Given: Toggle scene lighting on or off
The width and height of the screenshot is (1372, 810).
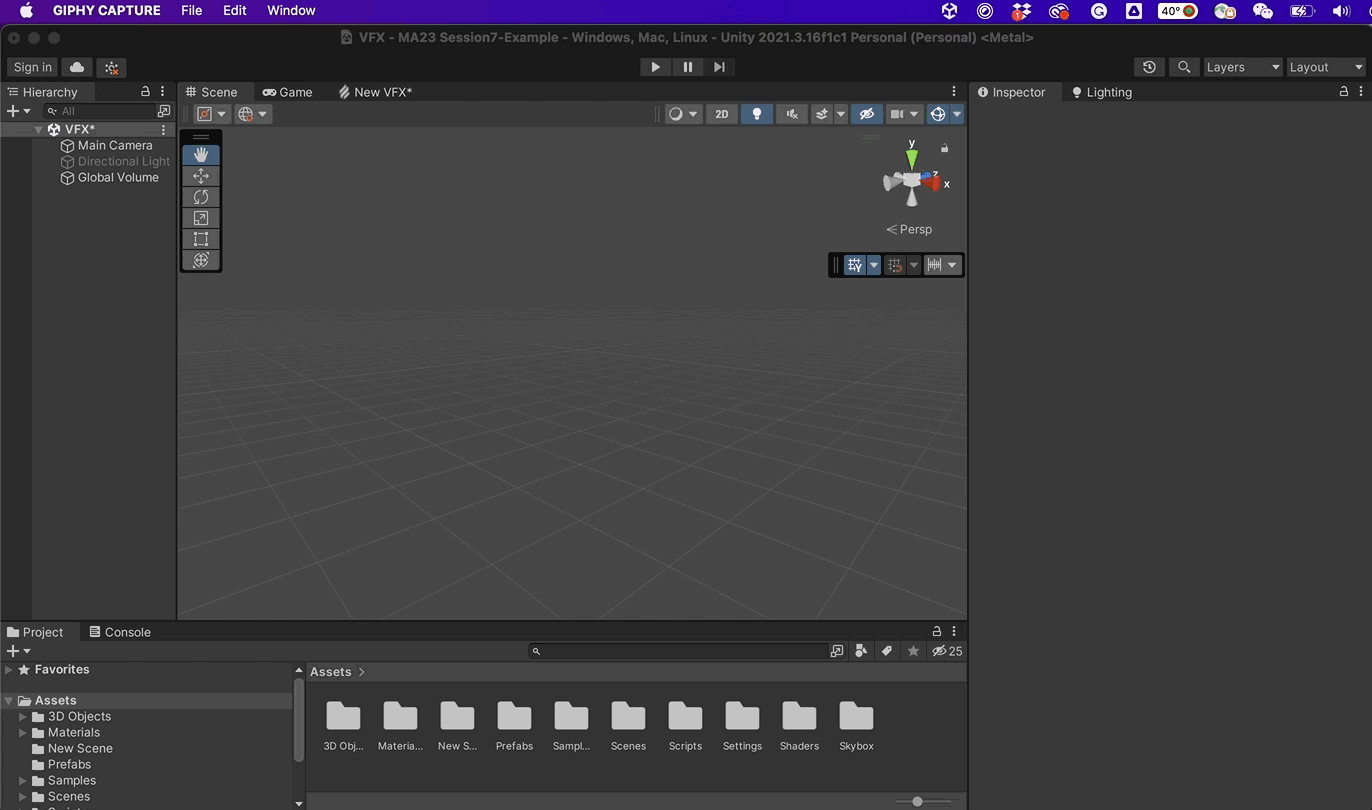Looking at the screenshot, I should [x=756, y=114].
